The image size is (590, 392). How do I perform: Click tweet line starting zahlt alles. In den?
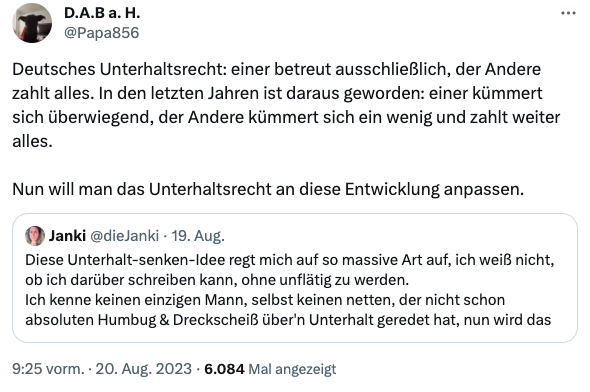277,93
